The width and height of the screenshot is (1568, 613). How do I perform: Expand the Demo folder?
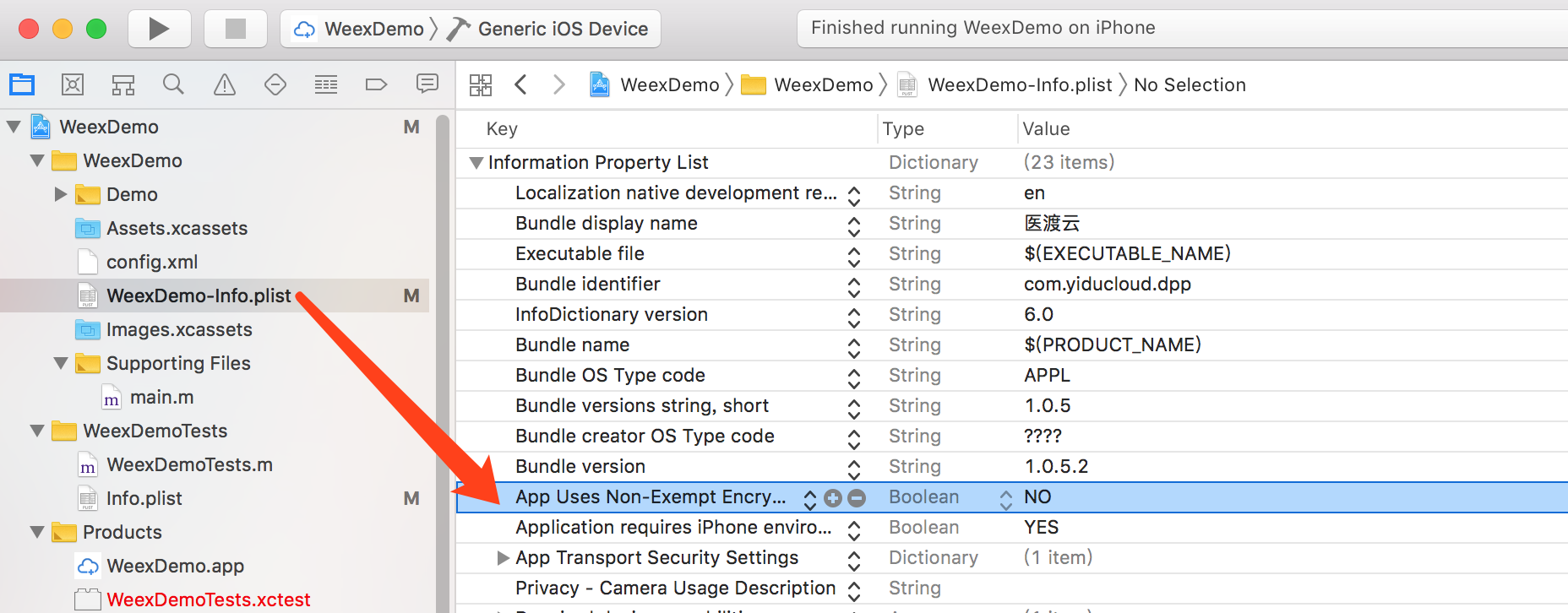60,194
